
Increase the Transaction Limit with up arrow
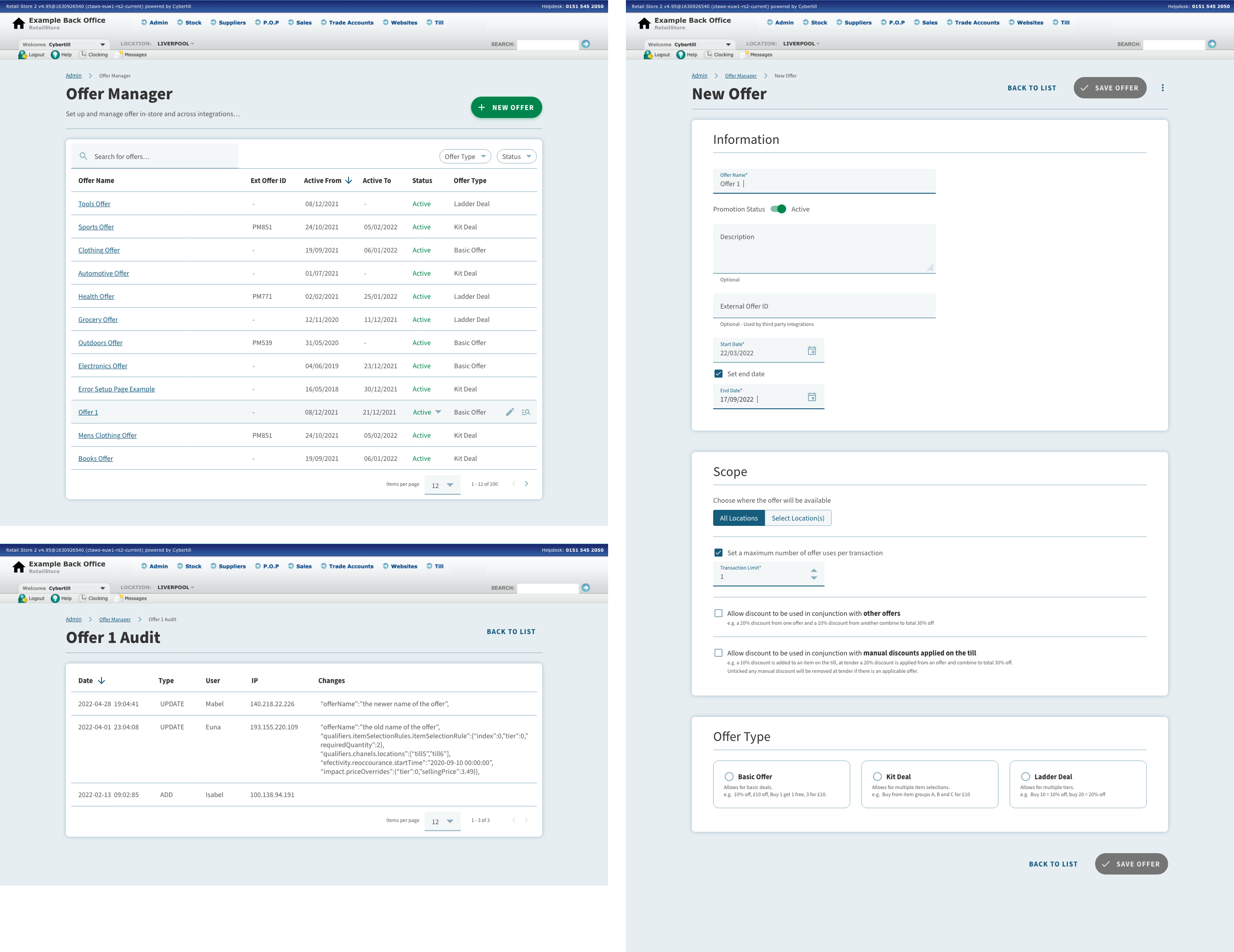(814, 570)
